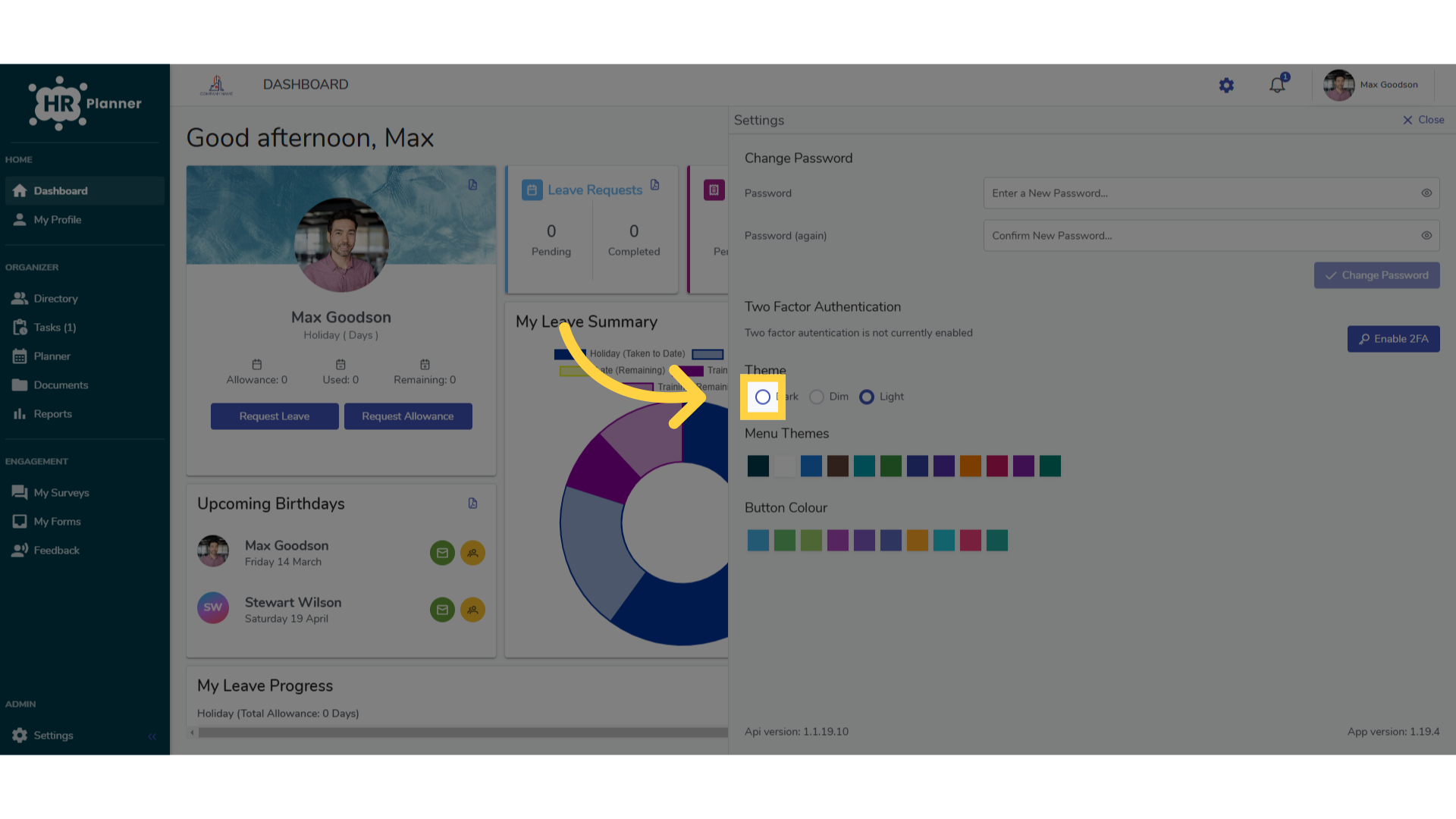This screenshot has width=1456, height=819.
Task: Toggle visibility for Password (again) field
Action: point(1426,236)
